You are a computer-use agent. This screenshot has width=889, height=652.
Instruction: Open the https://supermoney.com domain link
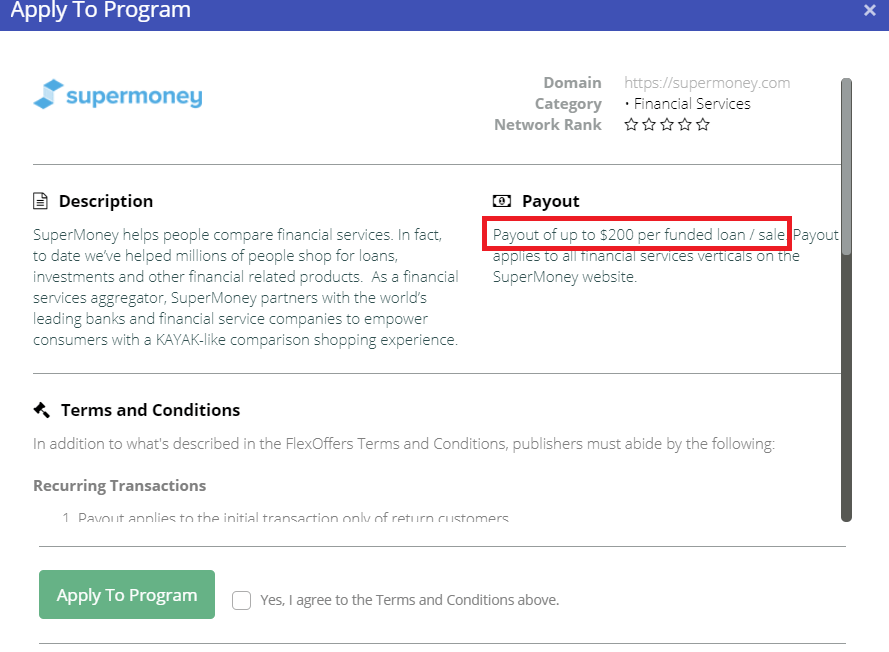pyautogui.click(x=707, y=83)
